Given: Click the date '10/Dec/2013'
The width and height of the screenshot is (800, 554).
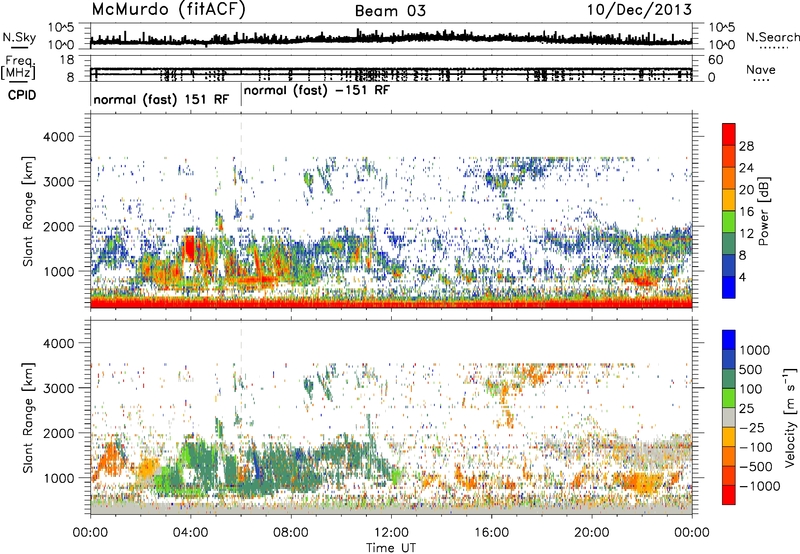Looking at the screenshot, I should (639, 9).
